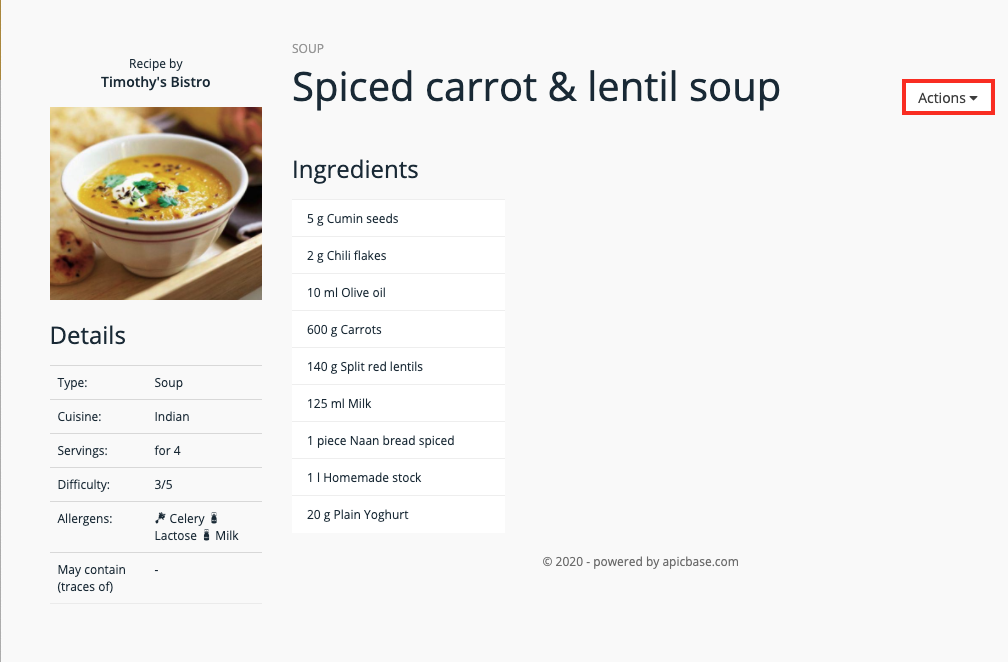Click the Timothy's Bistro recipe byline

(156, 81)
